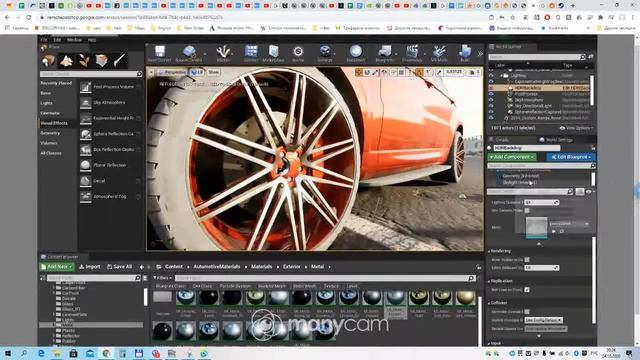The height and width of the screenshot is (360, 640).
Task: Toggle visibility eye for HDRIBackdrop row
Action: tap(491, 88)
